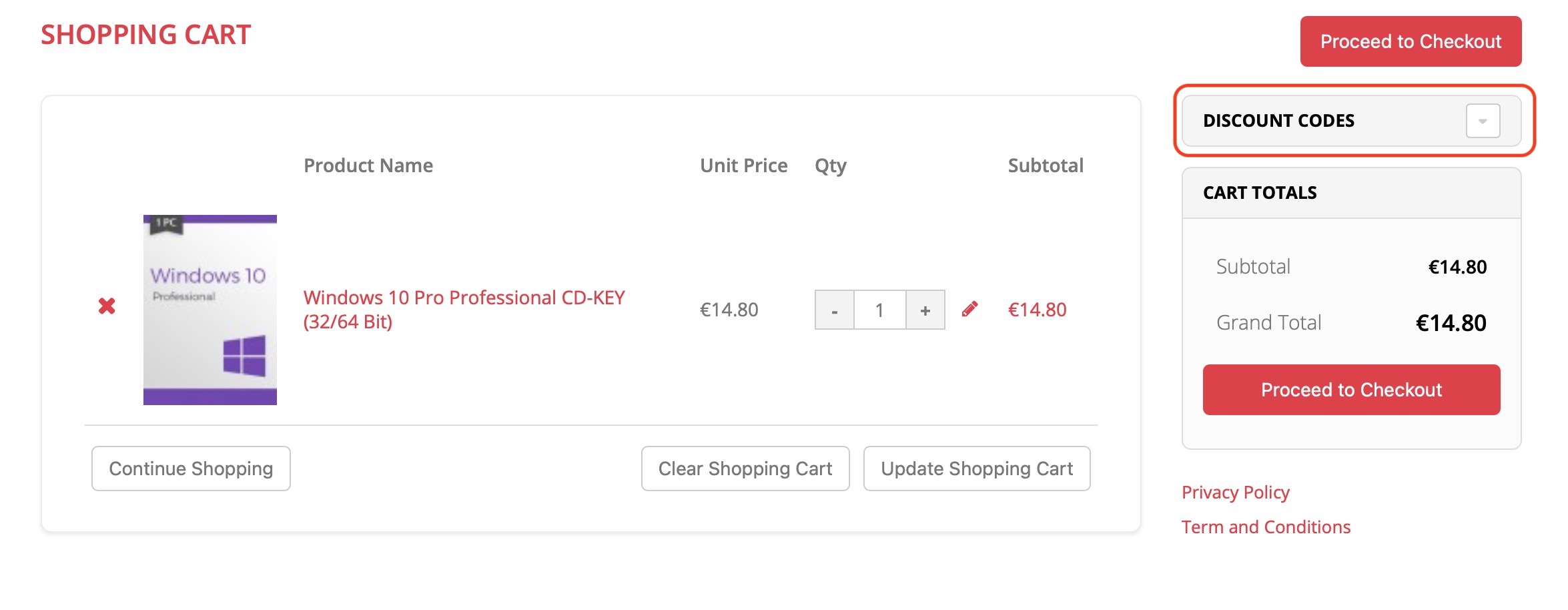Expand the Discount Codes dropdown arrow
This screenshot has width=1568, height=610.
pos(1483,121)
